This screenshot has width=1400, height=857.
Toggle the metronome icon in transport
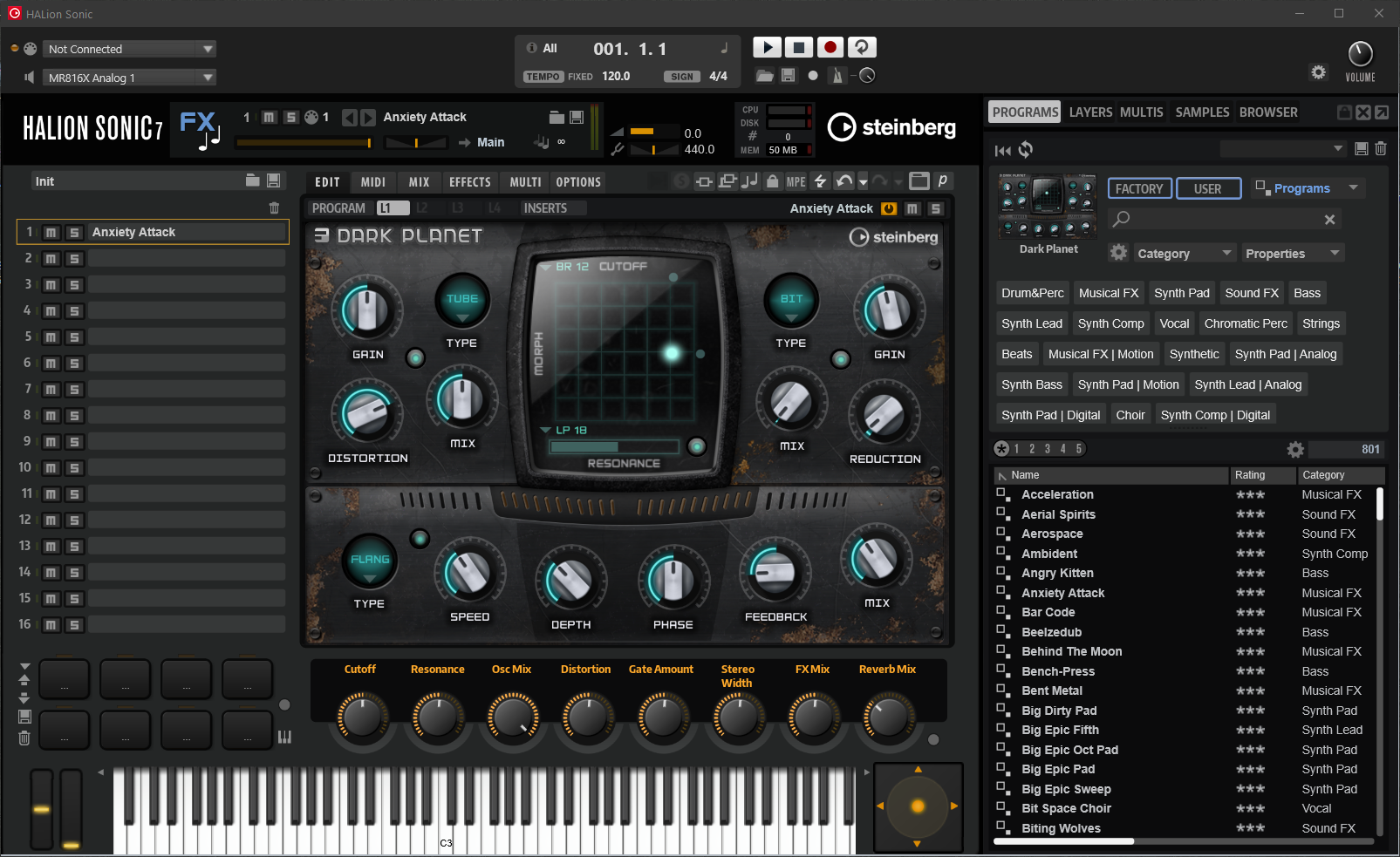[837, 76]
